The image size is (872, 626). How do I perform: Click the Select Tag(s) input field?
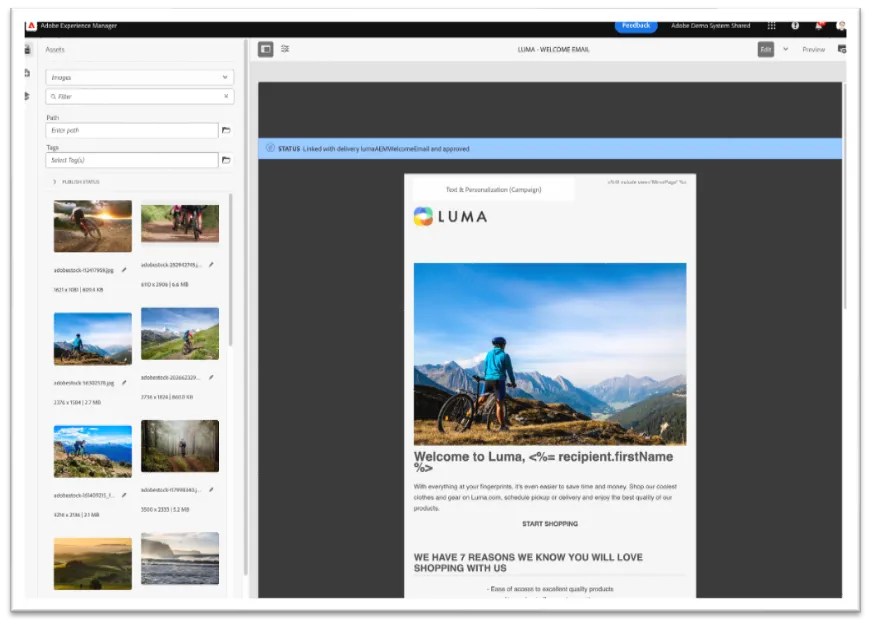(x=132, y=160)
